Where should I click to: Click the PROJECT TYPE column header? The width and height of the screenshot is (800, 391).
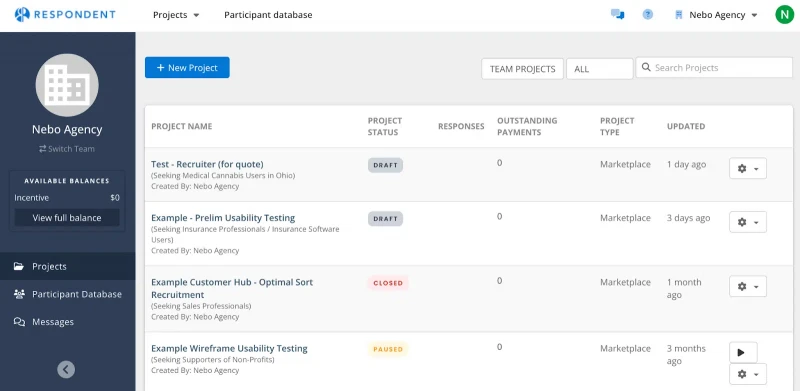(617, 126)
